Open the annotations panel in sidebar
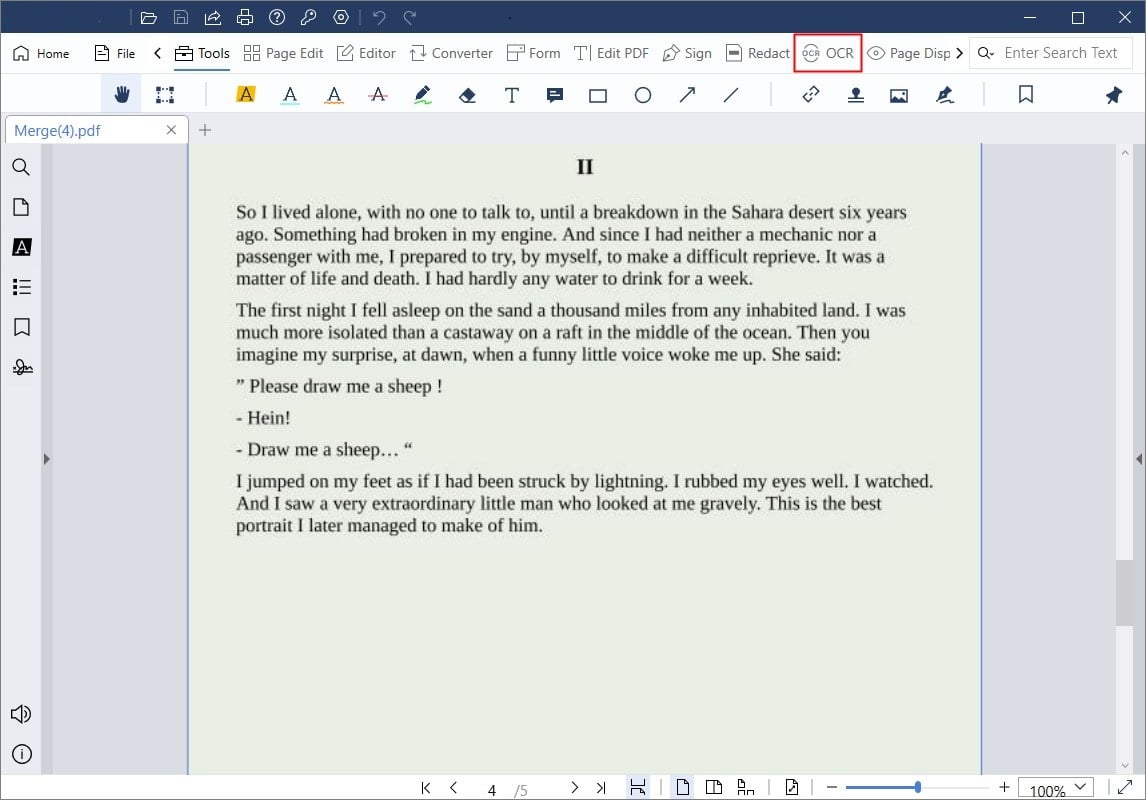The height and width of the screenshot is (800, 1146). (x=21, y=247)
